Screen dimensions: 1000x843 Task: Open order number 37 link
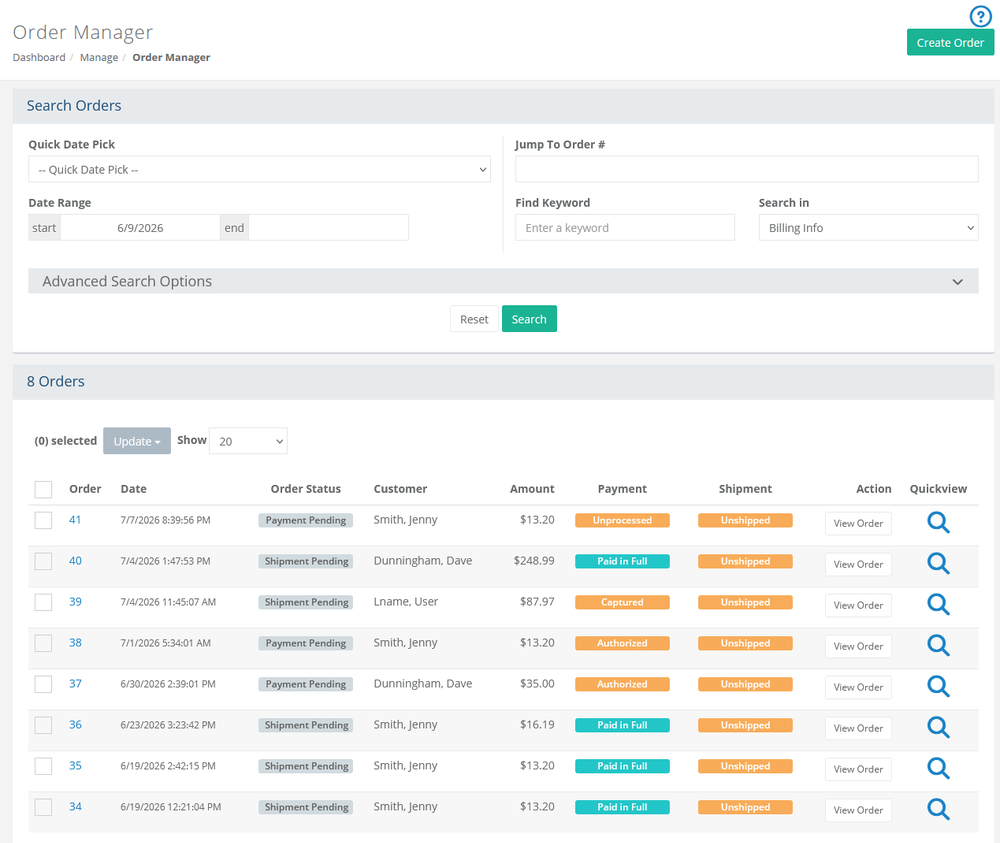(75, 684)
